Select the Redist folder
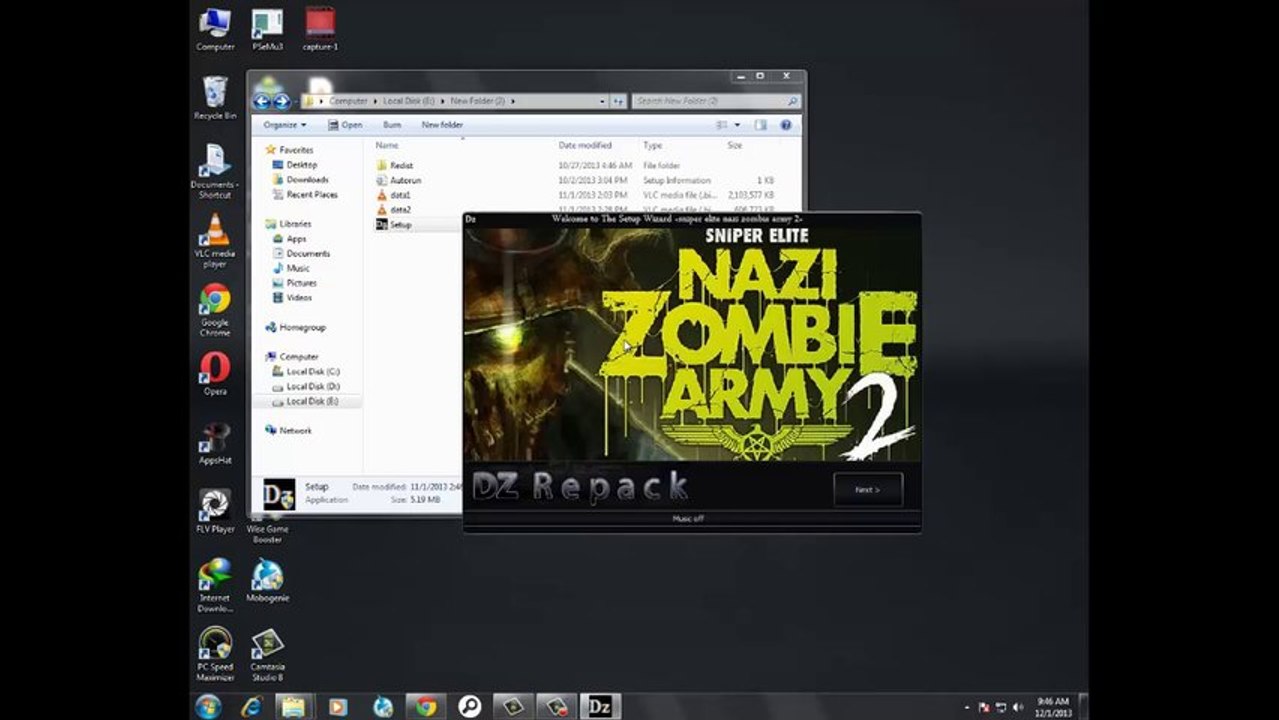1279x720 pixels. click(401, 165)
